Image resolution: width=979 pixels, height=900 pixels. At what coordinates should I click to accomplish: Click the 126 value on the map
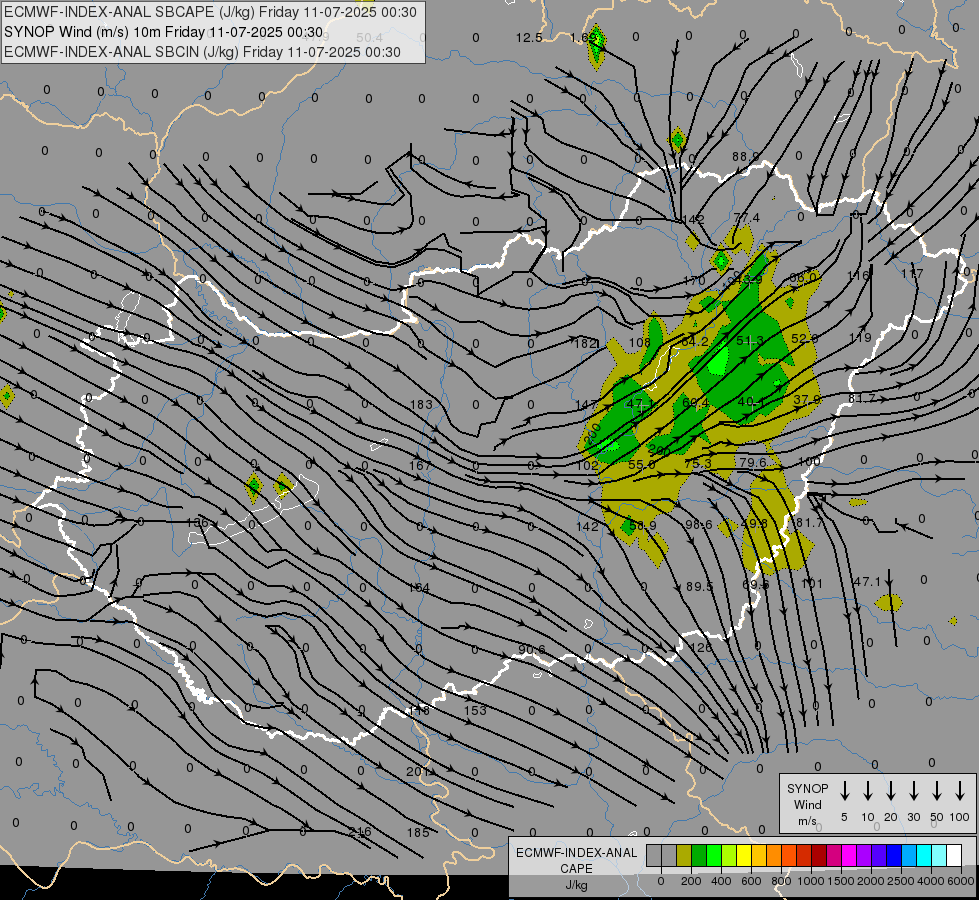click(x=701, y=648)
